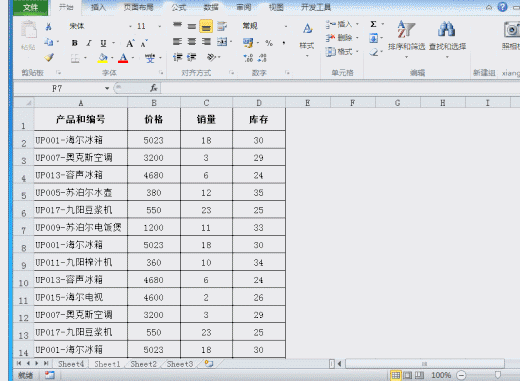Click the camera icon in ribbon
The height and width of the screenshot is (381, 520).
(x=512, y=30)
